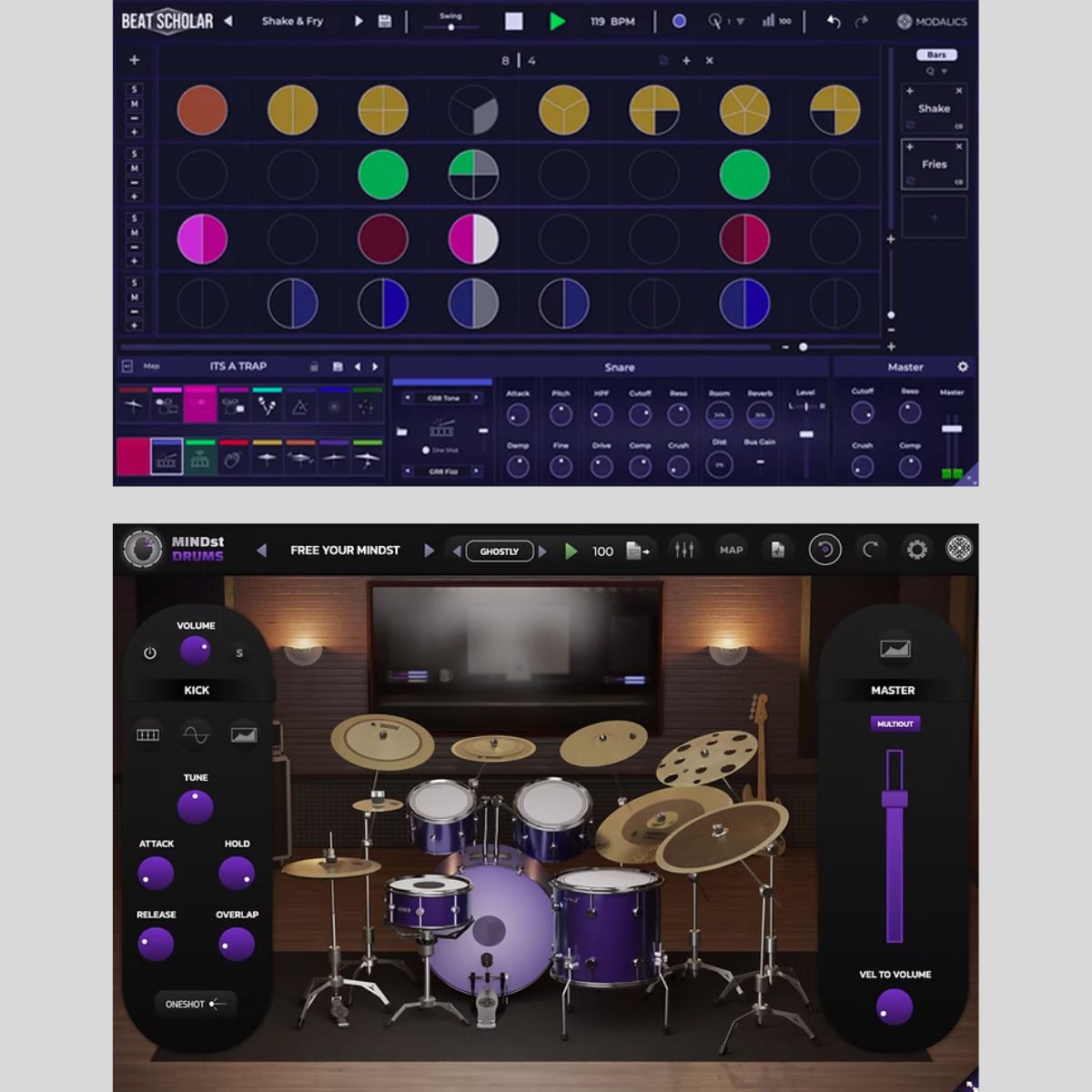Open the Kick pad grid icon
This screenshot has height=1092, width=1092.
coord(147,734)
